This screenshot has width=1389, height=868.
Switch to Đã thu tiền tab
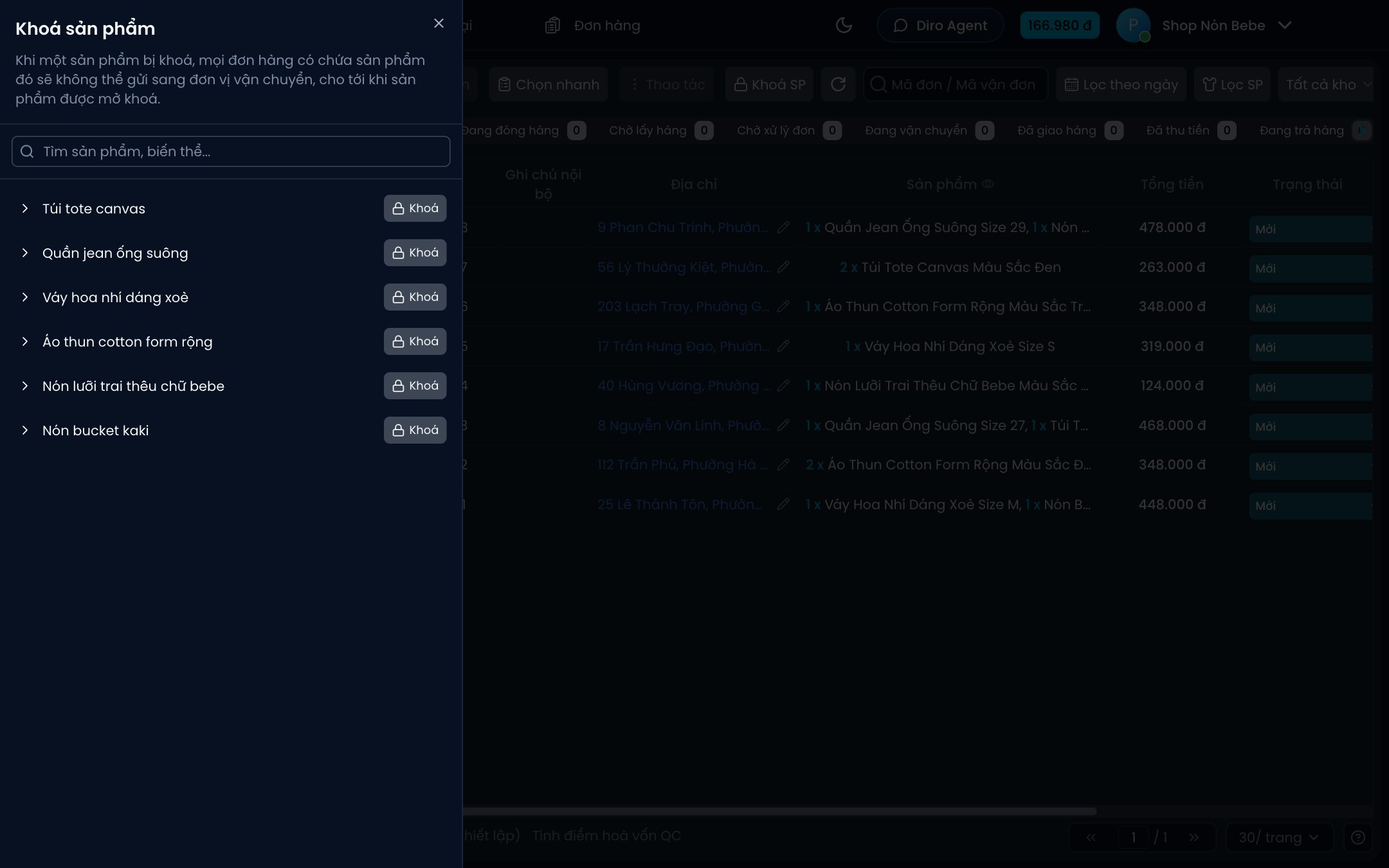1190,131
